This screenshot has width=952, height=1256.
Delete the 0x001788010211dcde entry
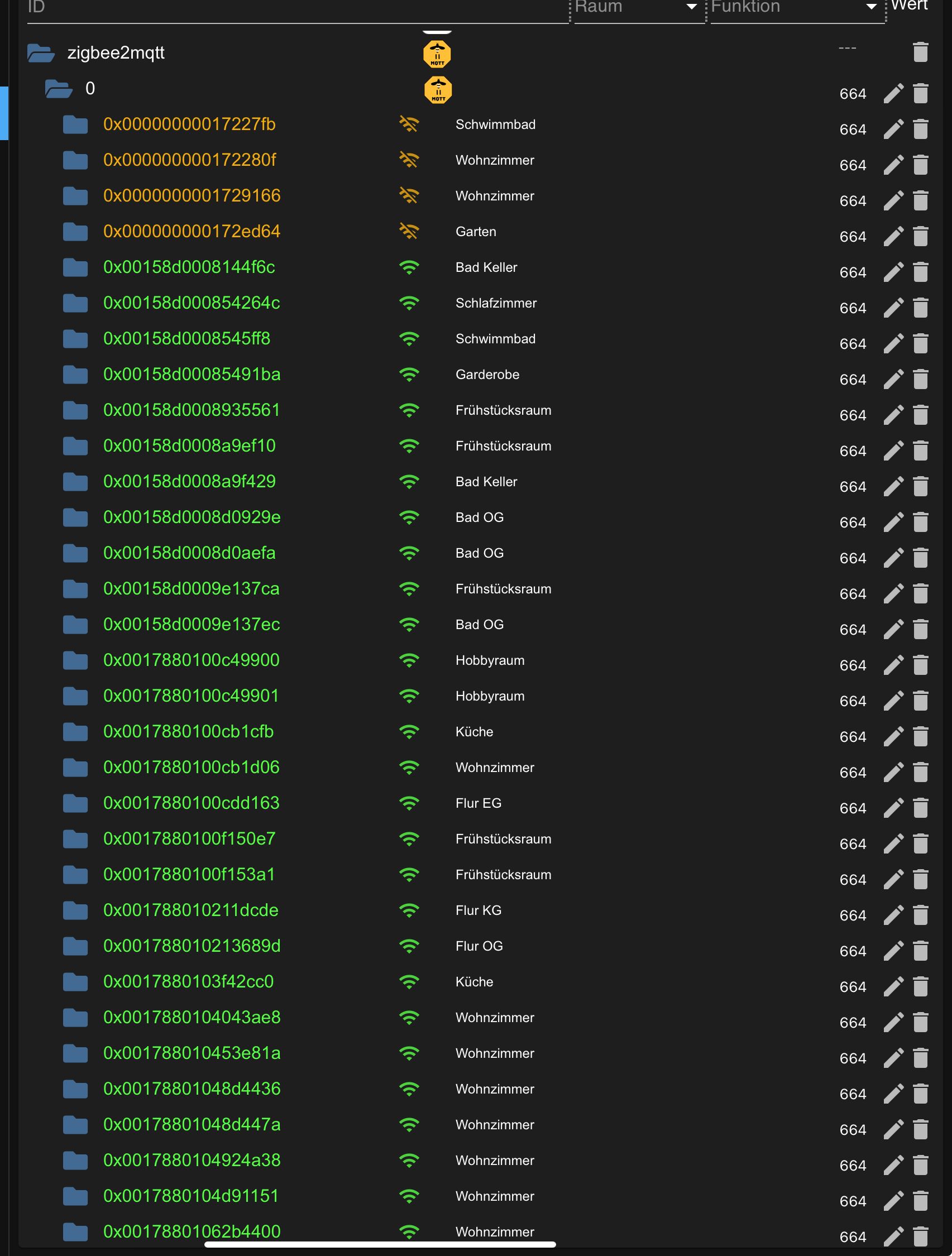click(x=920, y=915)
